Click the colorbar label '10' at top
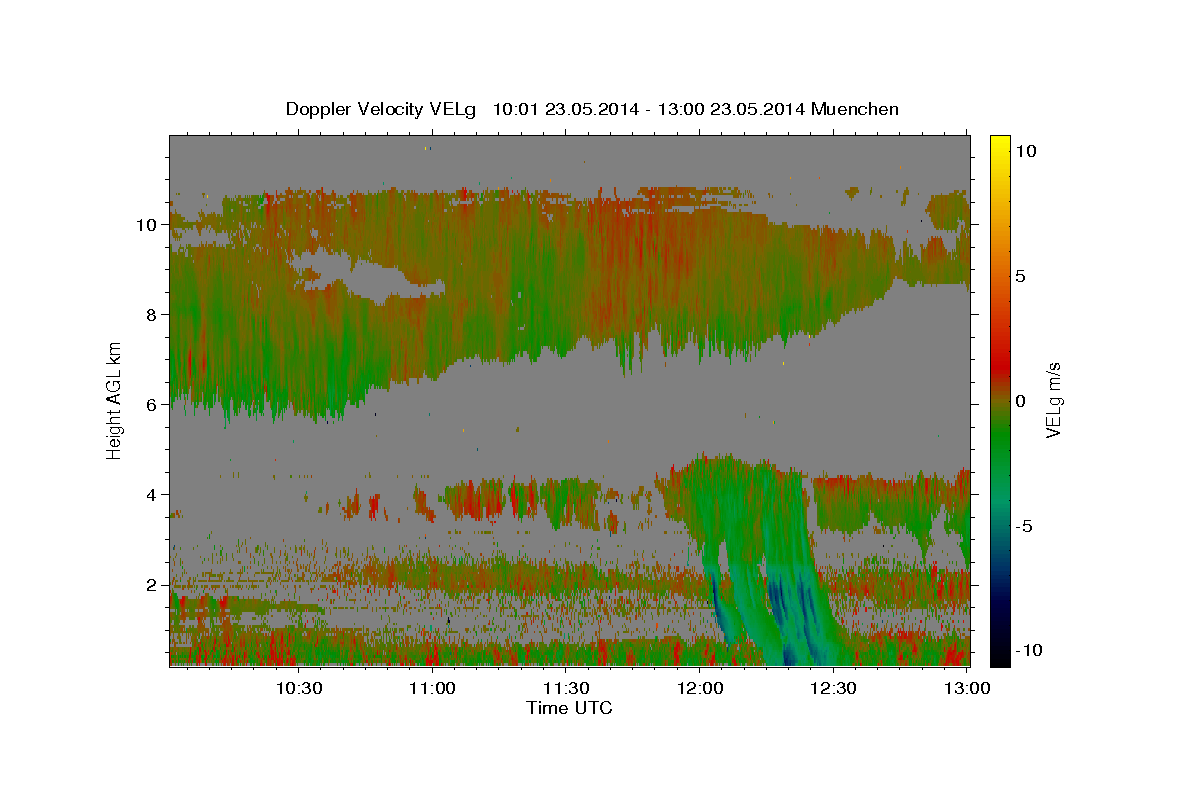 1026,151
